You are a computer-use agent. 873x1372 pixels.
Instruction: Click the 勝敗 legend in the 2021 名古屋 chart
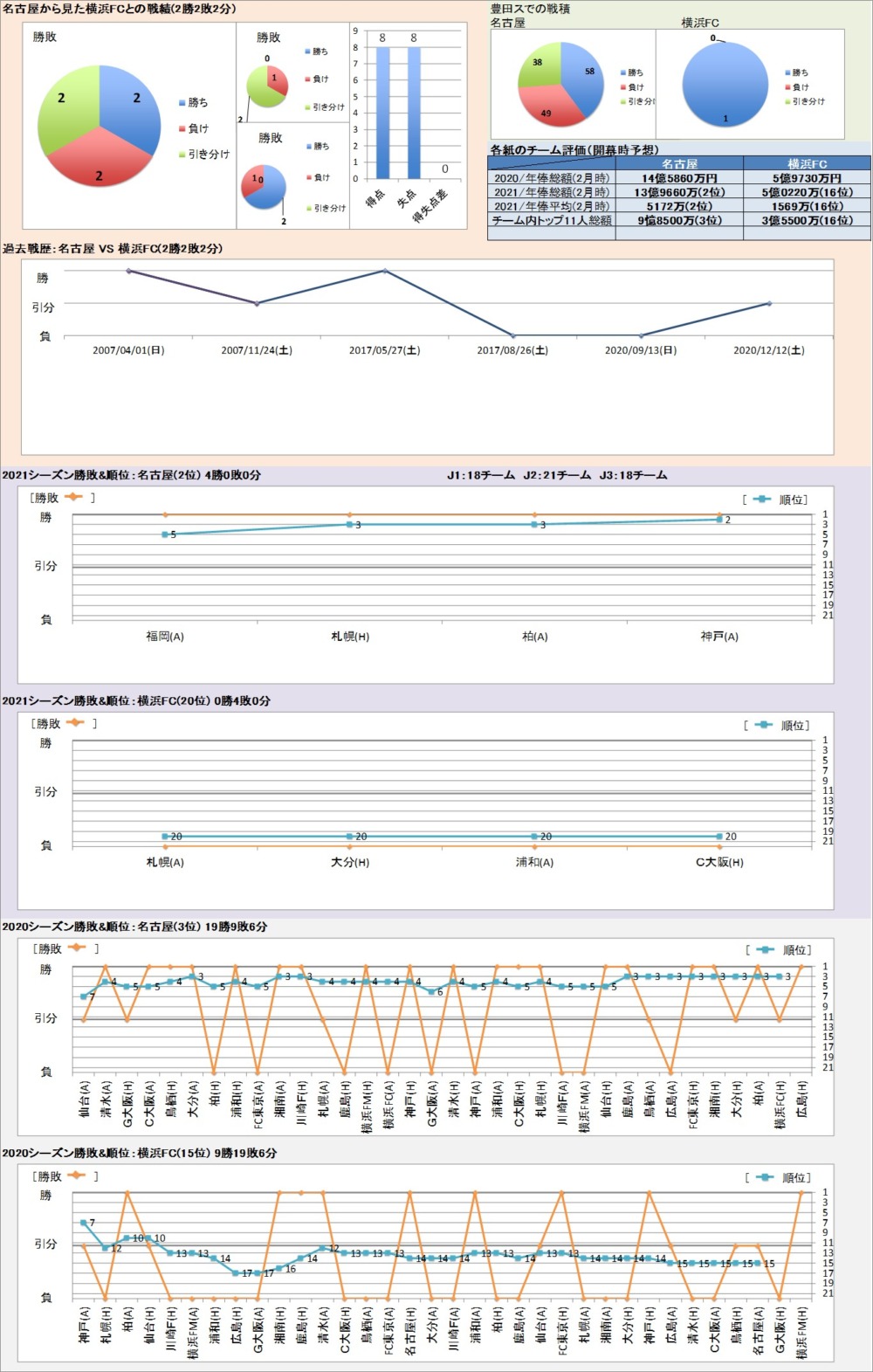coord(63,498)
